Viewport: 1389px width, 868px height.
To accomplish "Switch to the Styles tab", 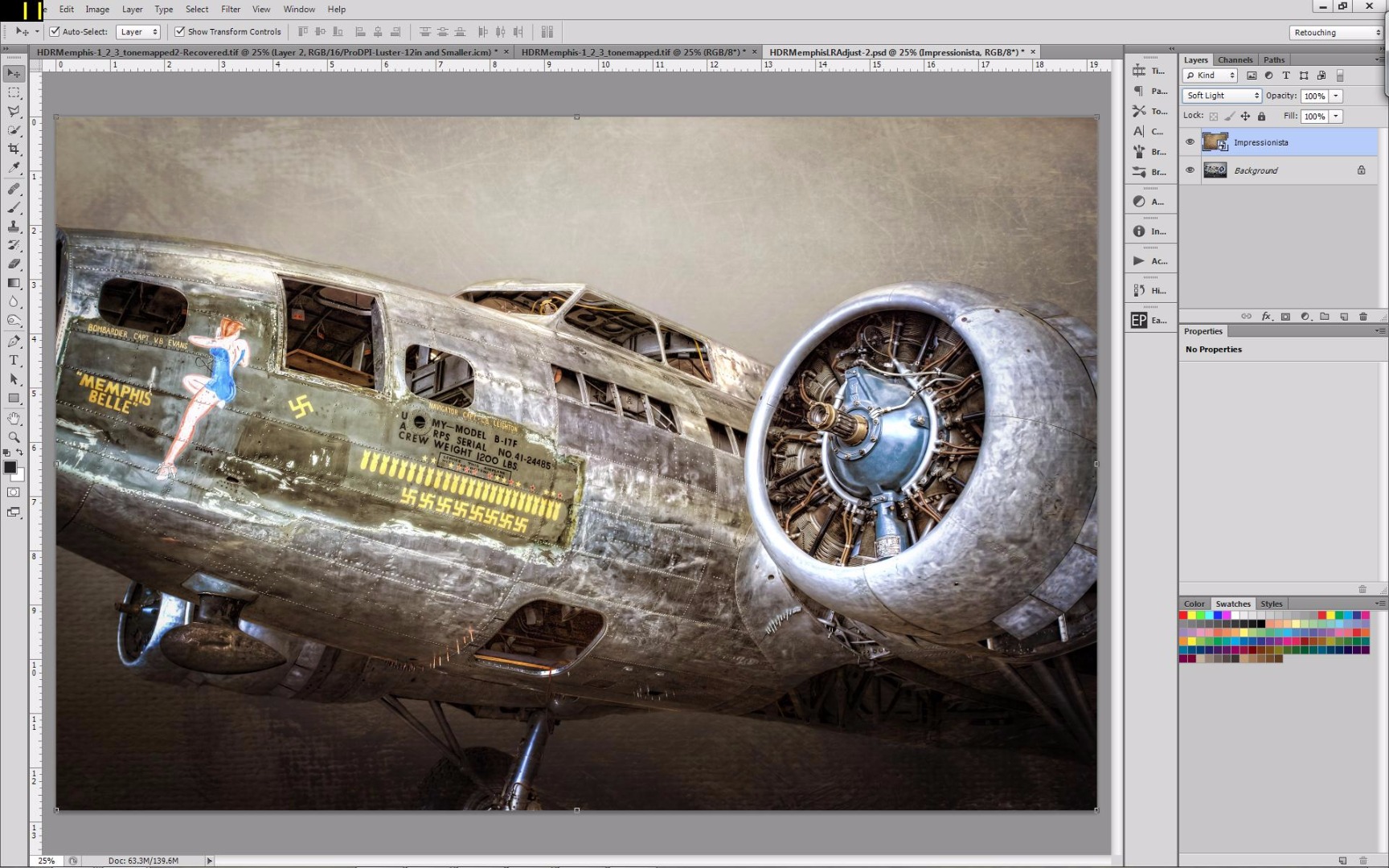I will (x=1272, y=604).
